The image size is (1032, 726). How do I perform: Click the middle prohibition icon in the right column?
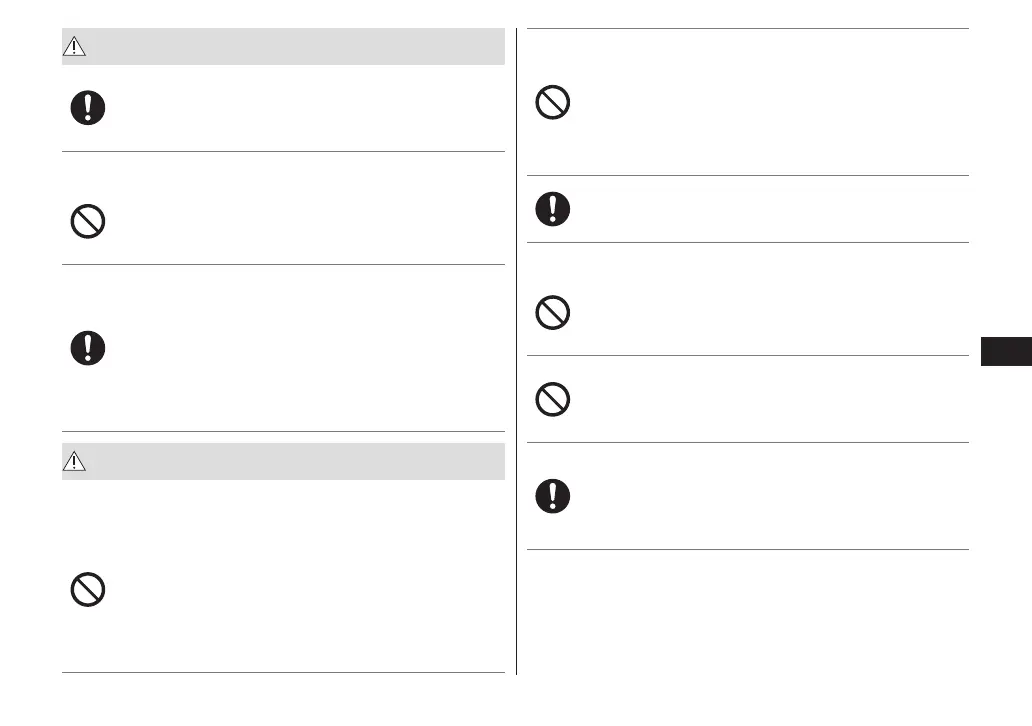click(x=553, y=314)
